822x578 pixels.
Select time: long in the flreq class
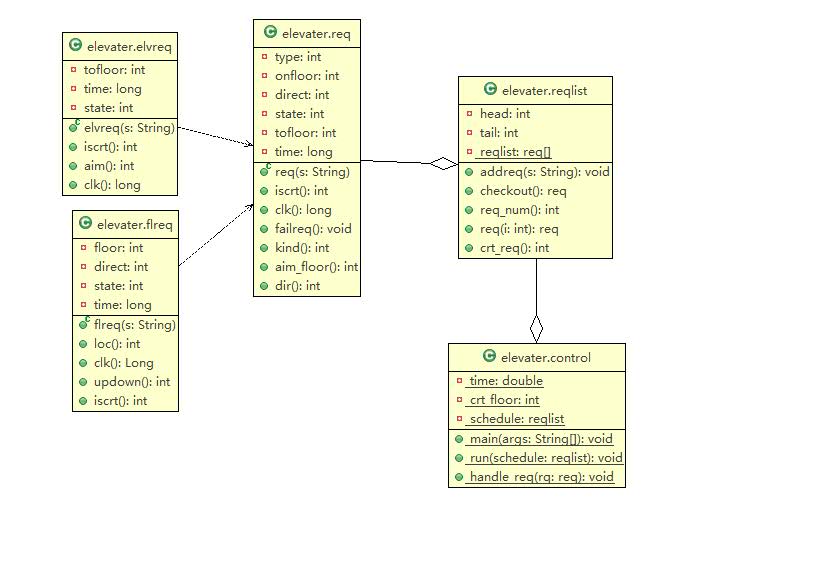pyautogui.click(x=123, y=305)
